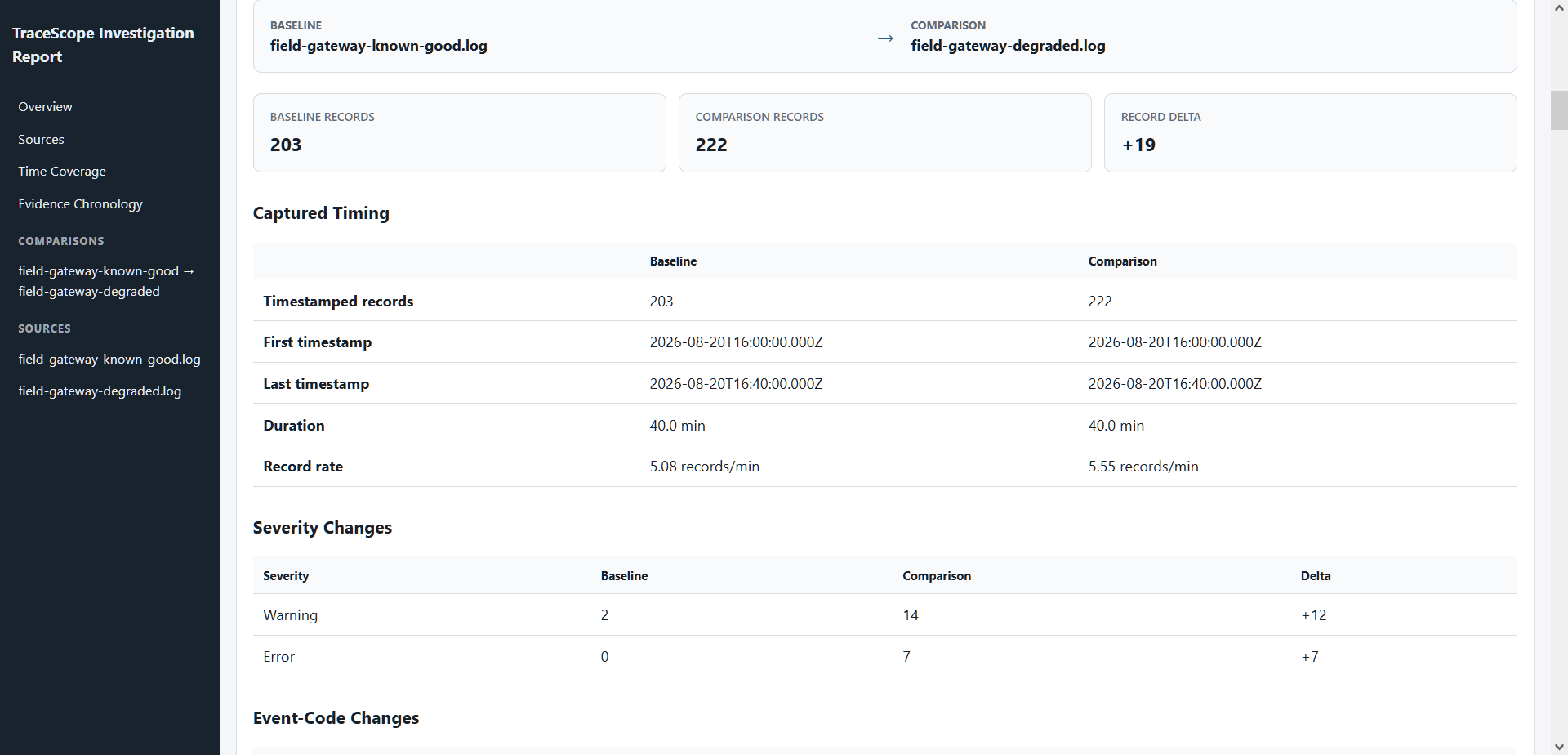The height and width of the screenshot is (755, 1568).
Task: Click the Error delta value +7
Action: point(1309,657)
